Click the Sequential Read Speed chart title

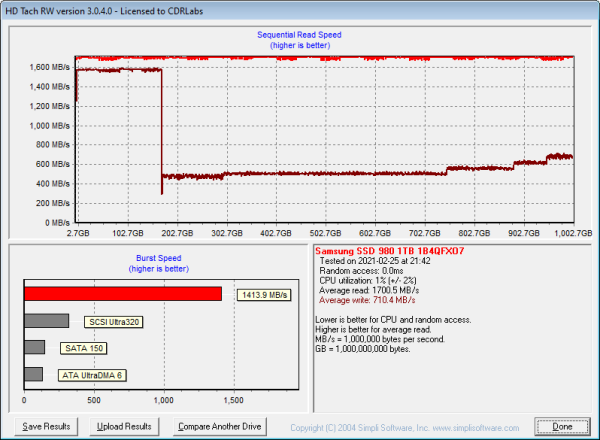tap(300, 35)
